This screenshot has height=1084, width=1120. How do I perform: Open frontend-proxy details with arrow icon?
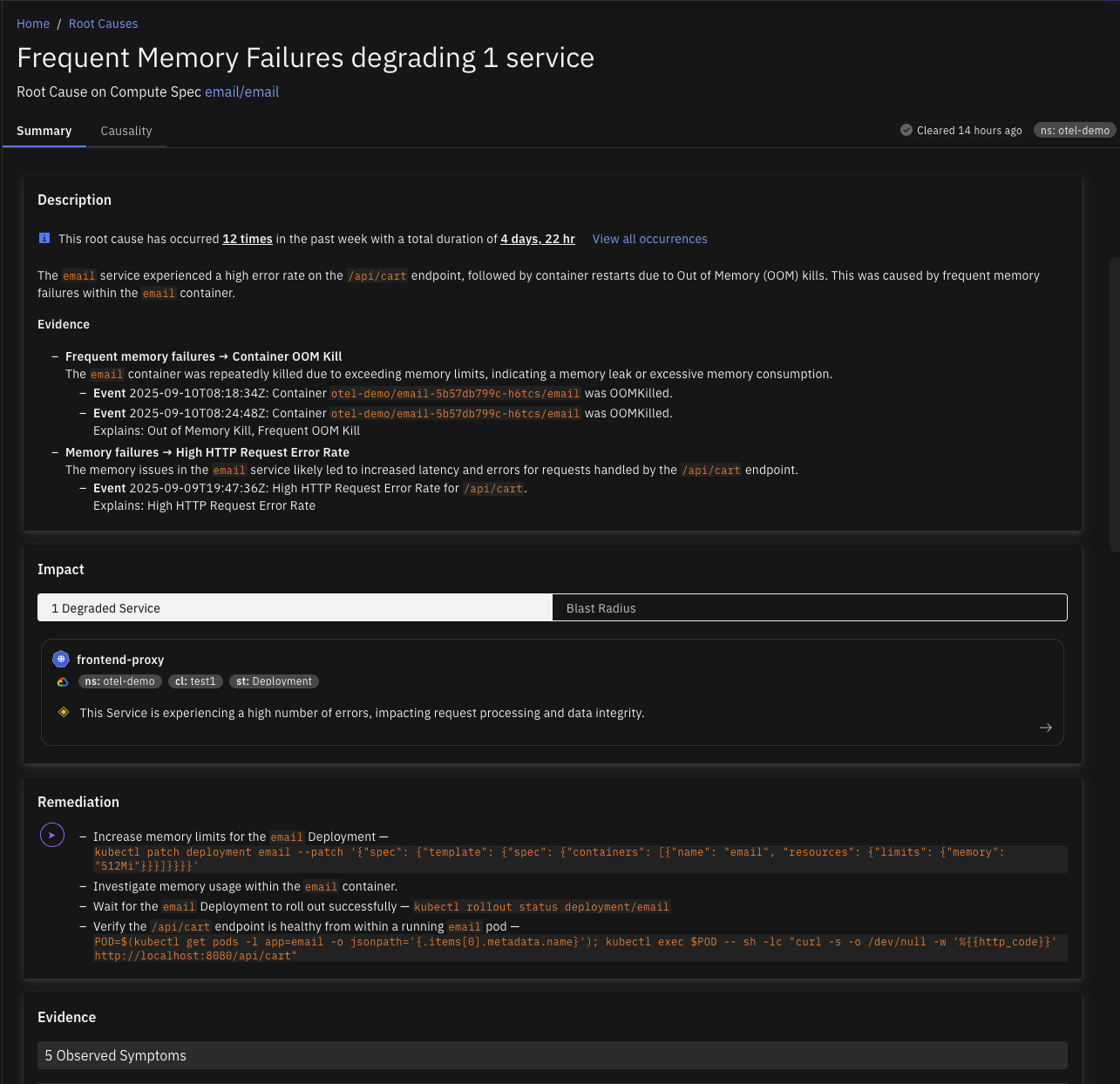click(1046, 728)
